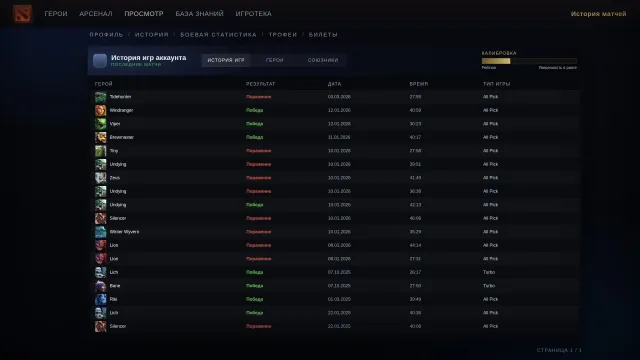The height and width of the screenshot is (360, 640).
Task: Switch to the ГЕРОИ filter tab
Action: tap(275, 60)
